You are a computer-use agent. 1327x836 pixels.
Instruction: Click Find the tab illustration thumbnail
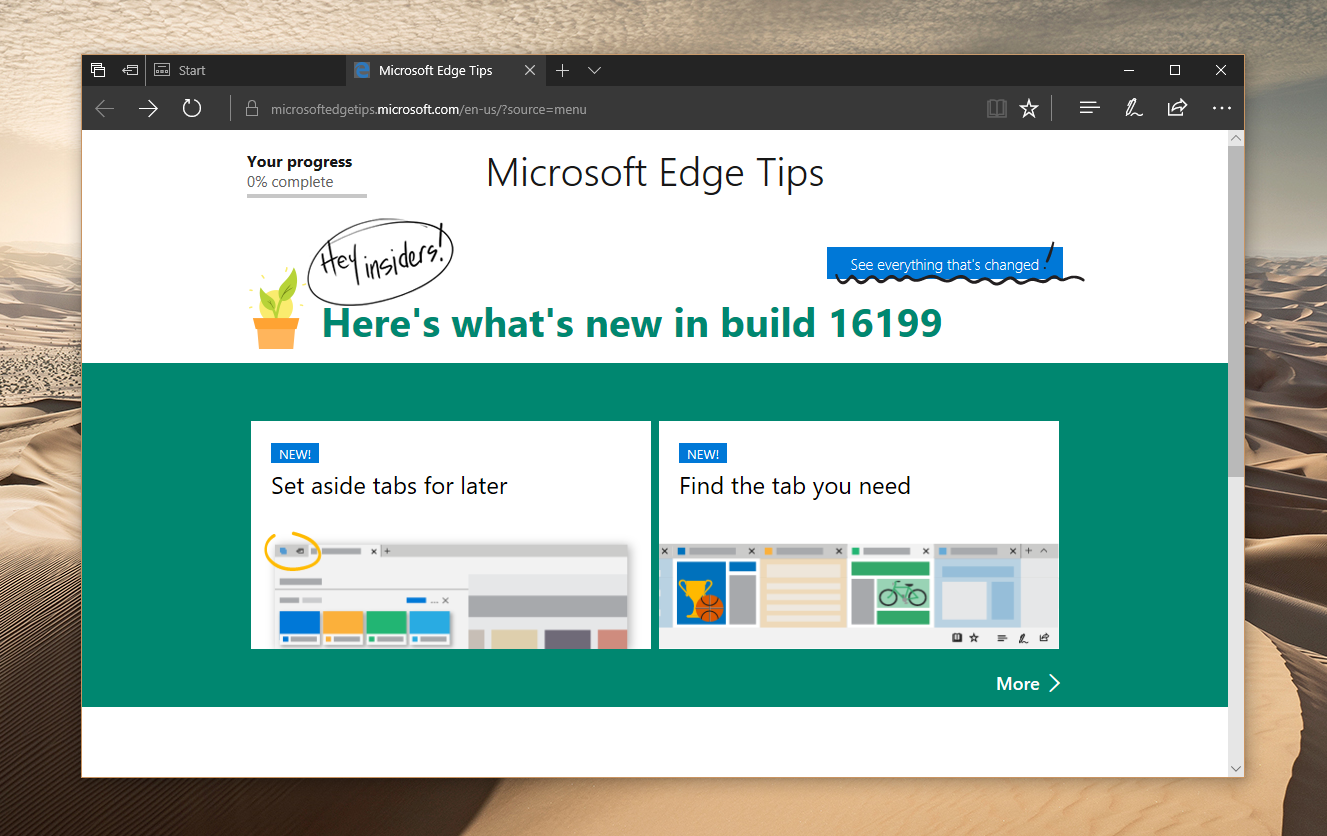[859, 596]
